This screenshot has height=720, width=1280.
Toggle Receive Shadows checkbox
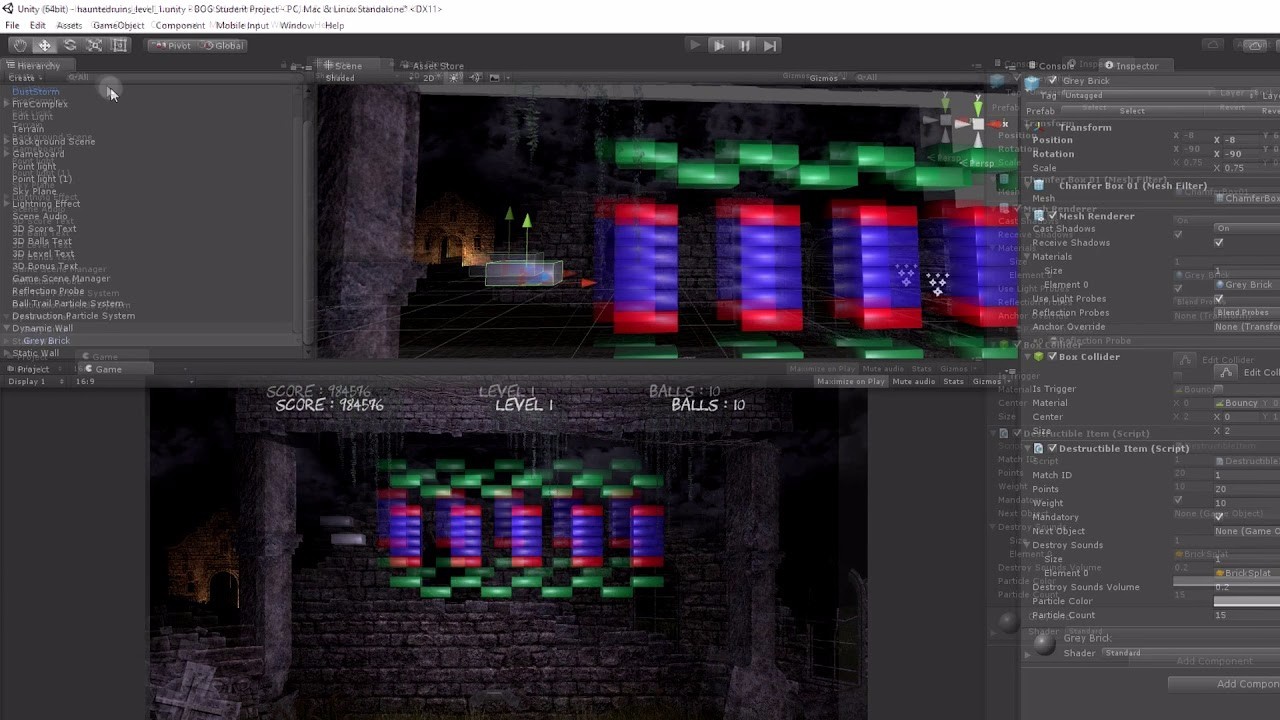tap(1219, 243)
